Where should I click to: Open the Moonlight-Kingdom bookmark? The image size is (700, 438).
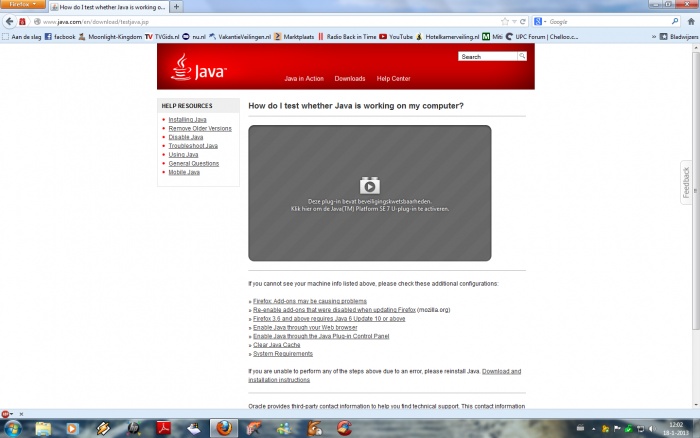[110, 37]
